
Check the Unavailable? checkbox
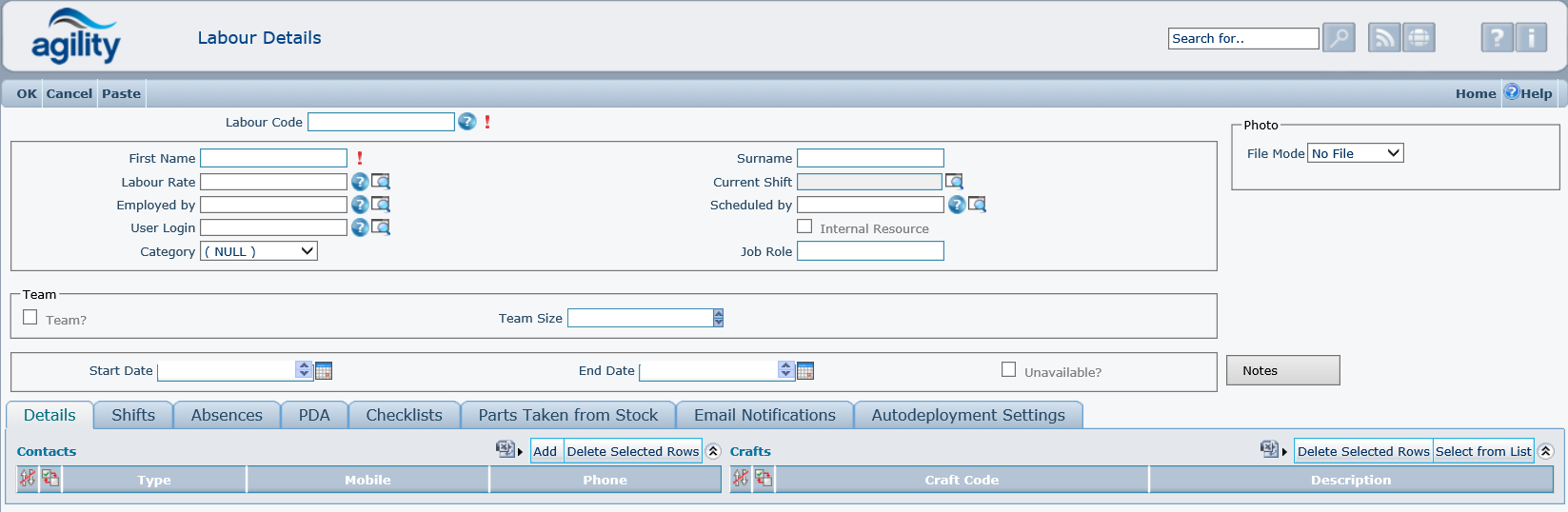point(1009,370)
